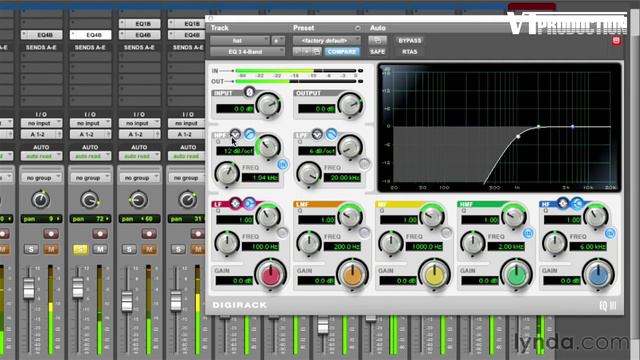Click the orange LMF gain knob
This screenshot has width=640, height=360.
click(x=352, y=274)
